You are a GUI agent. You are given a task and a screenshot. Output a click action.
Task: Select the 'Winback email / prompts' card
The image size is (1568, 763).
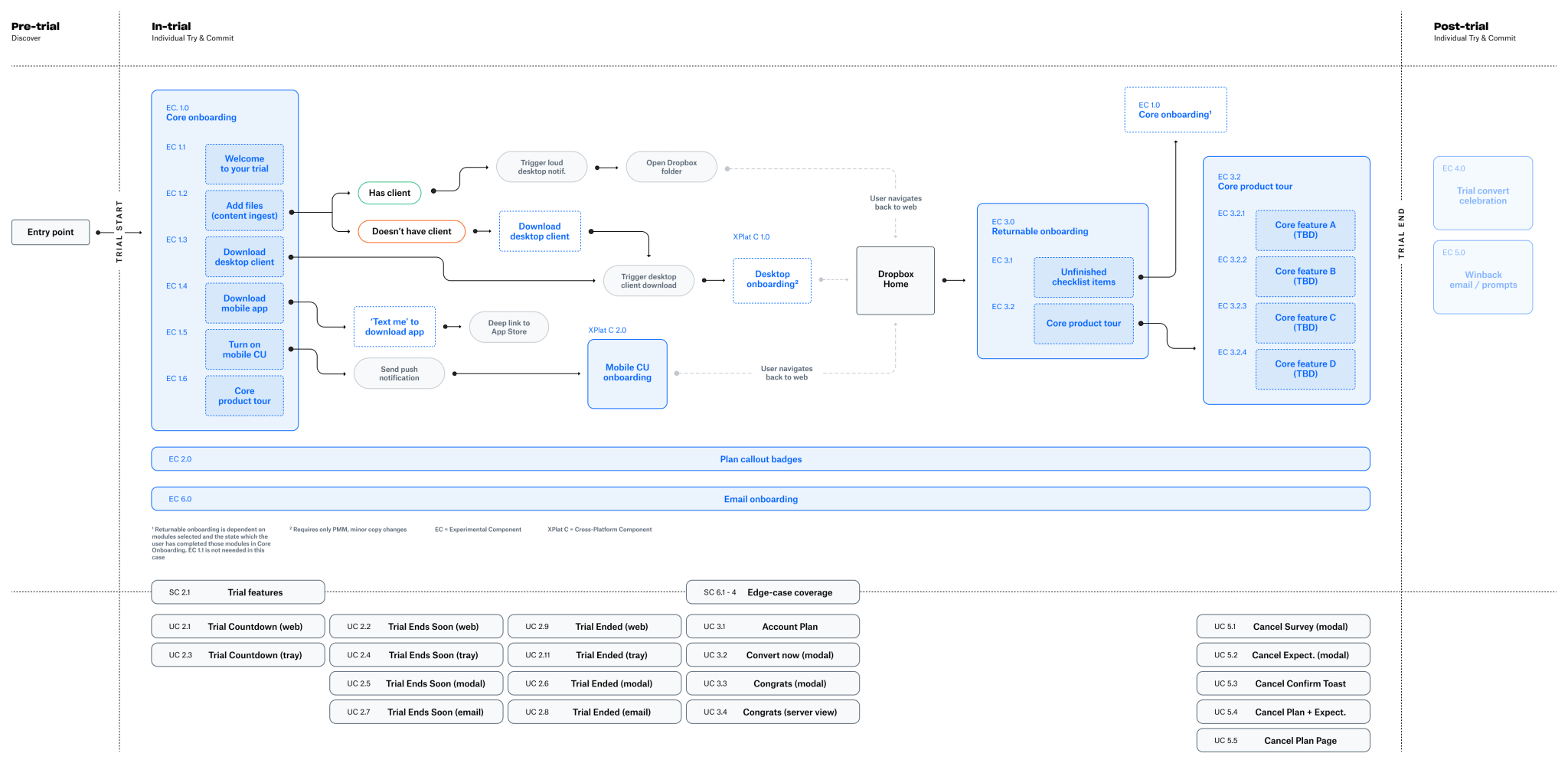[x=1483, y=277]
